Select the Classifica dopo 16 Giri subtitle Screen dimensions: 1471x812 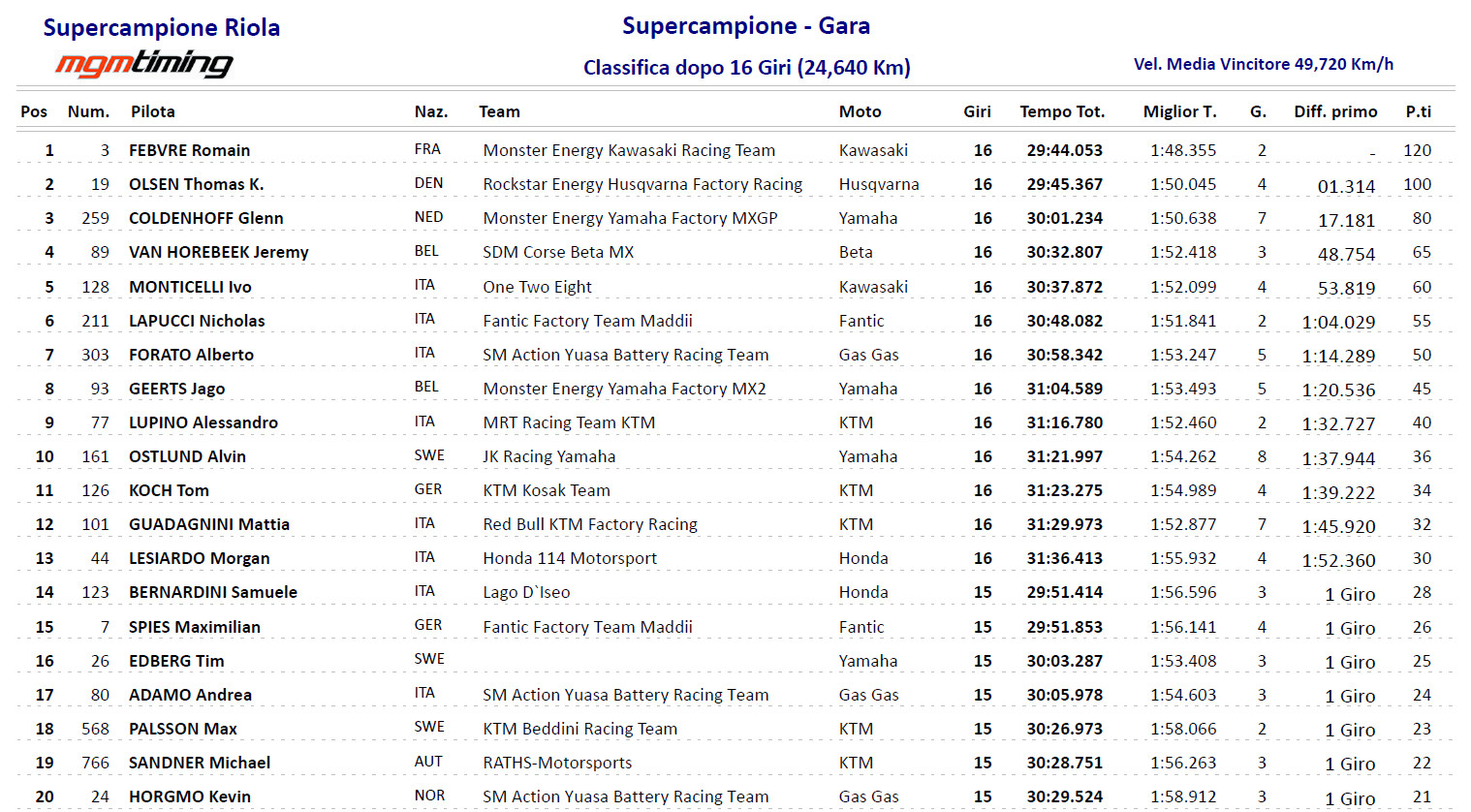(747, 68)
